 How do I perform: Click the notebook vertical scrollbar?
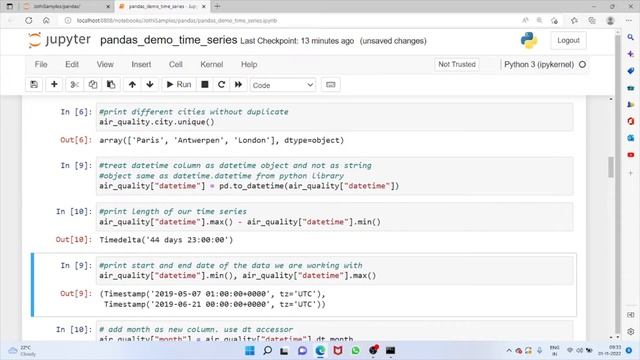[x=611, y=167]
